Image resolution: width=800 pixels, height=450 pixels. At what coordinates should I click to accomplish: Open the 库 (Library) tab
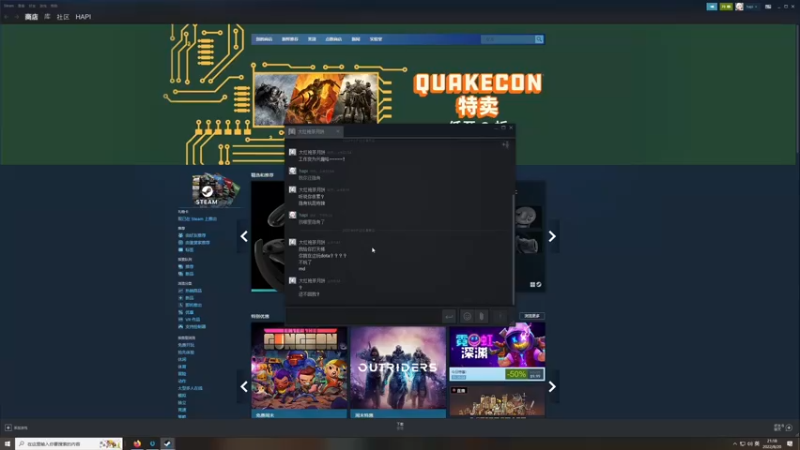point(47,17)
